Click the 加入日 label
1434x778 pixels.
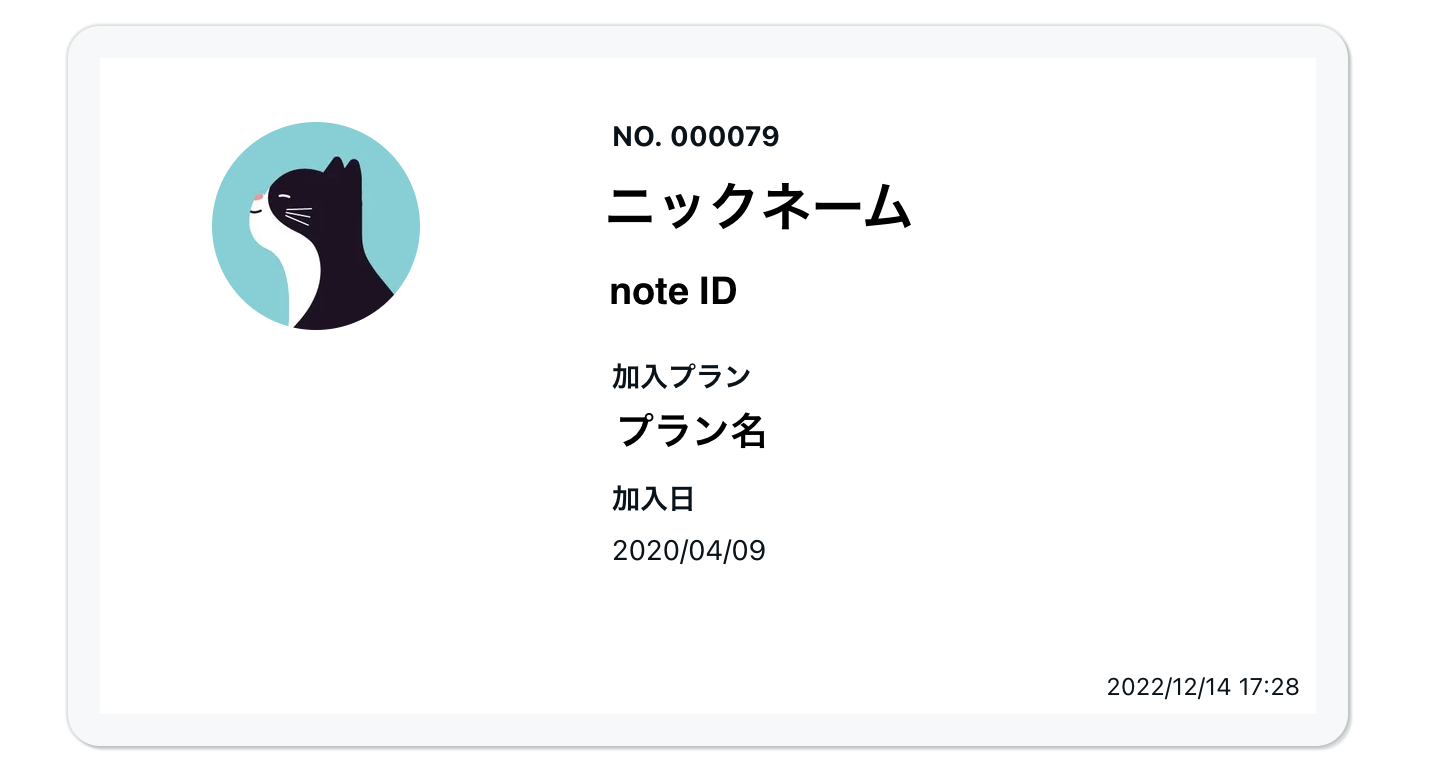653,499
